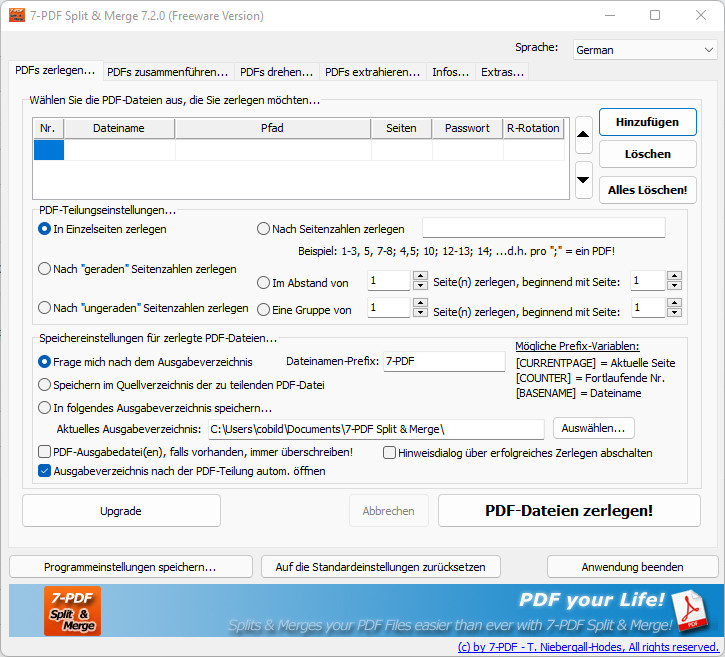Move selected file up with the up arrow

pyautogui.click(x=584, y=135)
